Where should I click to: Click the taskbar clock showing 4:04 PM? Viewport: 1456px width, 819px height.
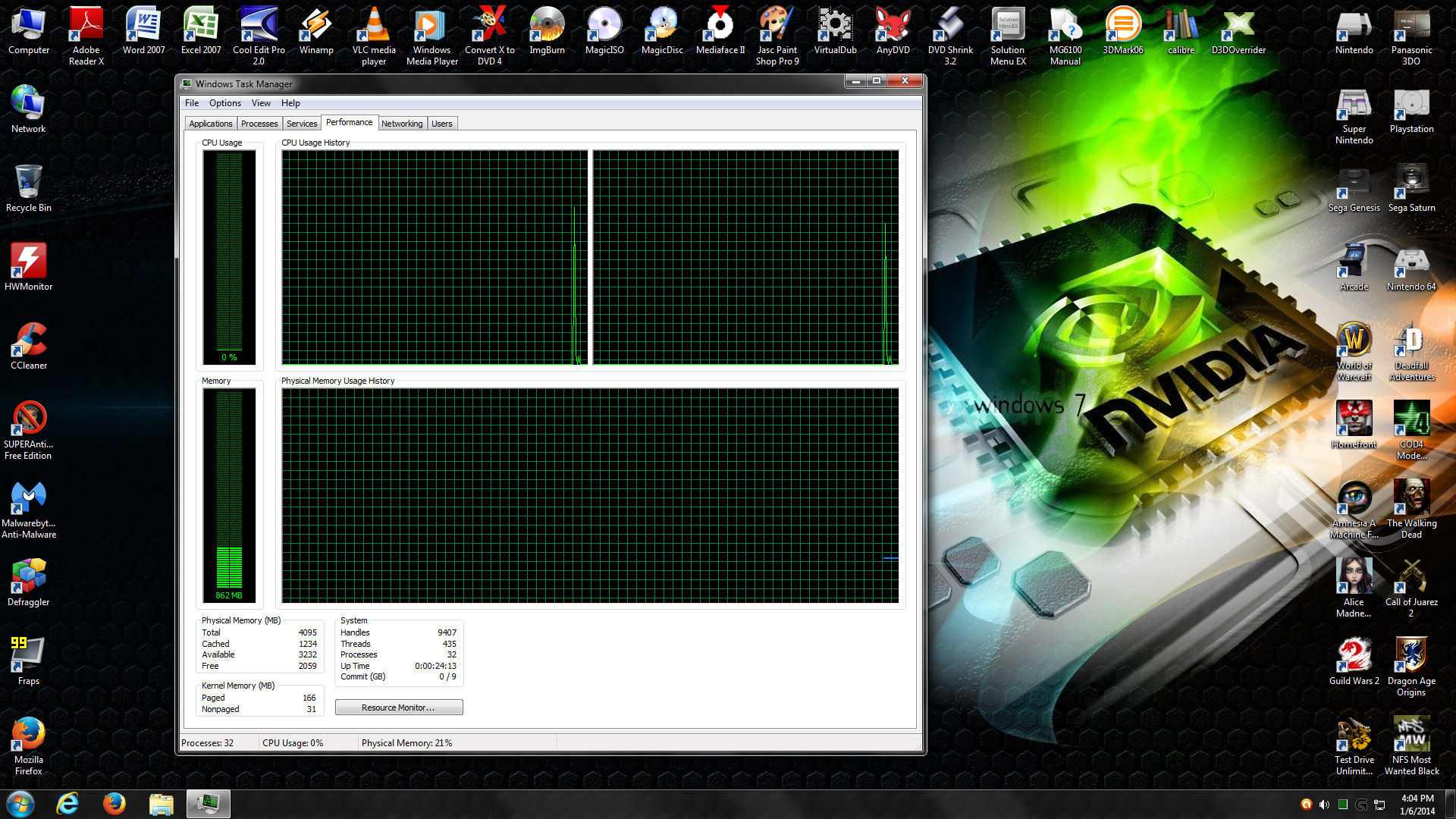(x=1417, y=805)
